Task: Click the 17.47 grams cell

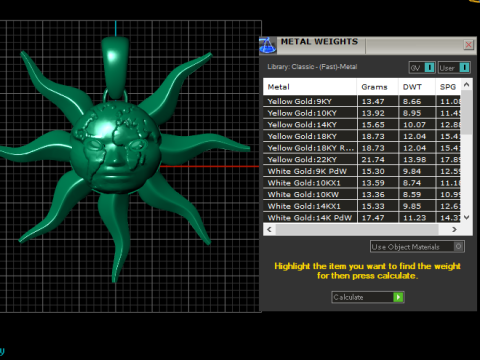Action: tap(378, 218)
